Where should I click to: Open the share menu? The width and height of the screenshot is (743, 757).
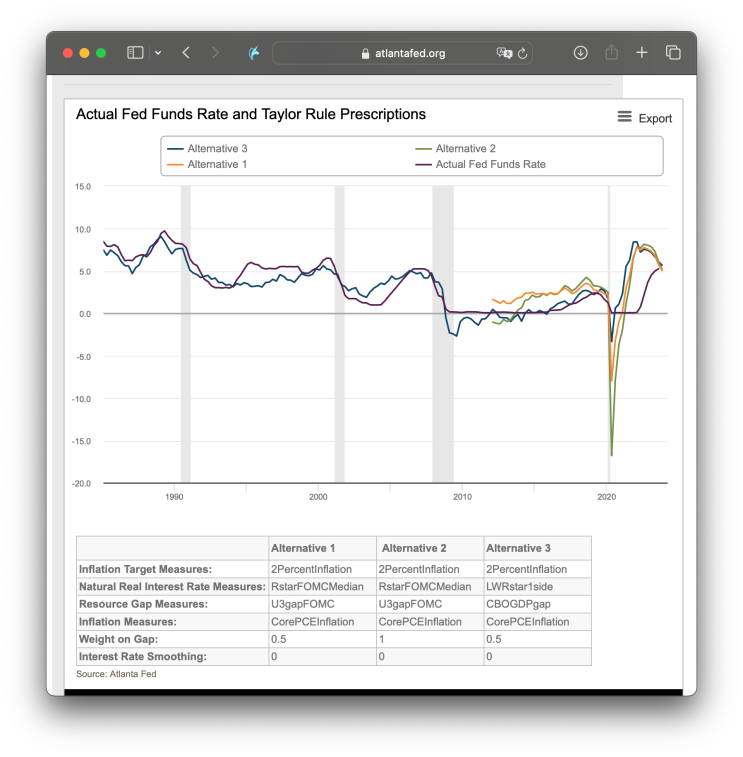(x=611, y=53)
